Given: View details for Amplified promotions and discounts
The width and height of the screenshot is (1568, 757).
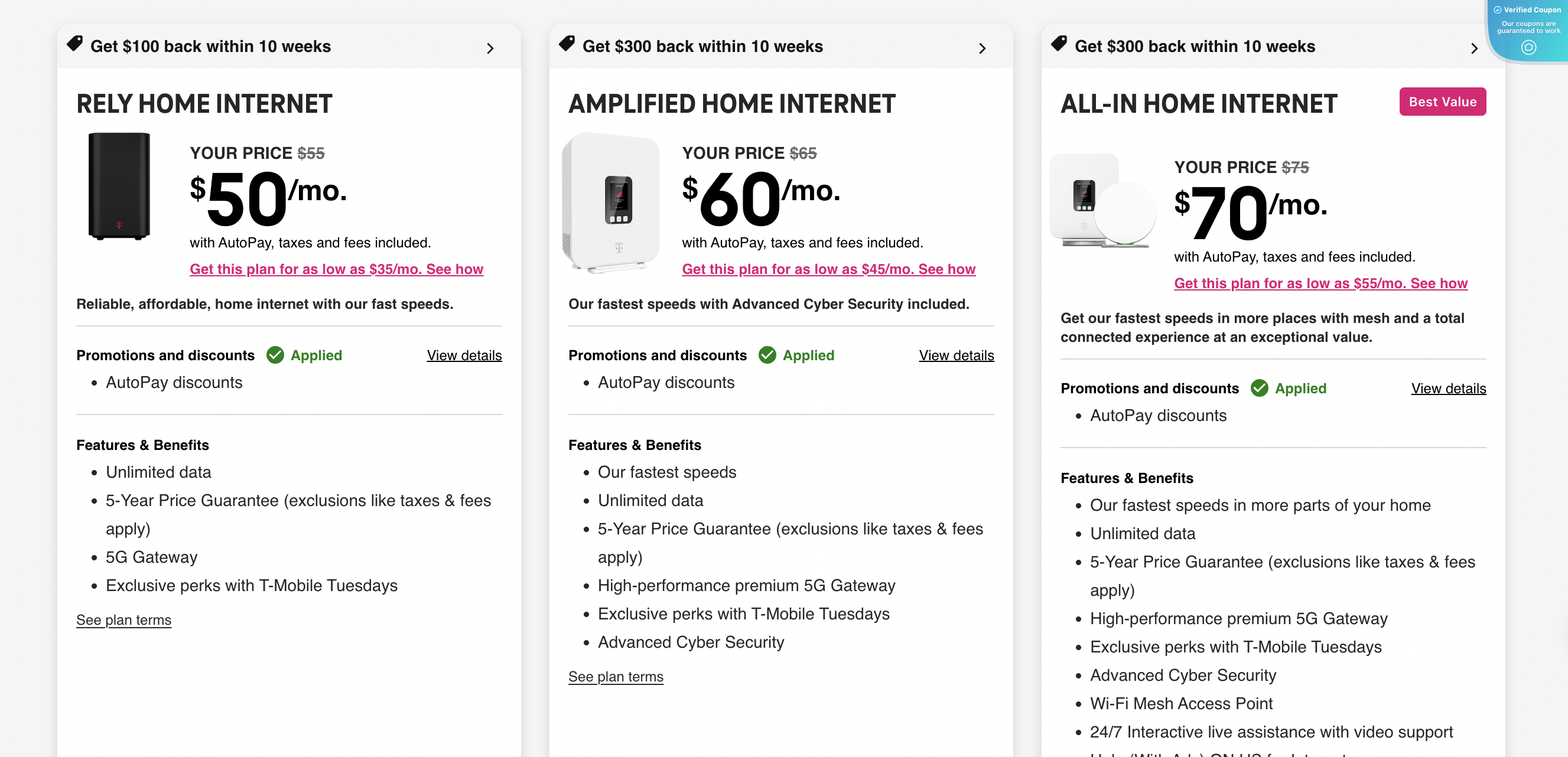Looking at the screenshot, I should click(957, 355).
